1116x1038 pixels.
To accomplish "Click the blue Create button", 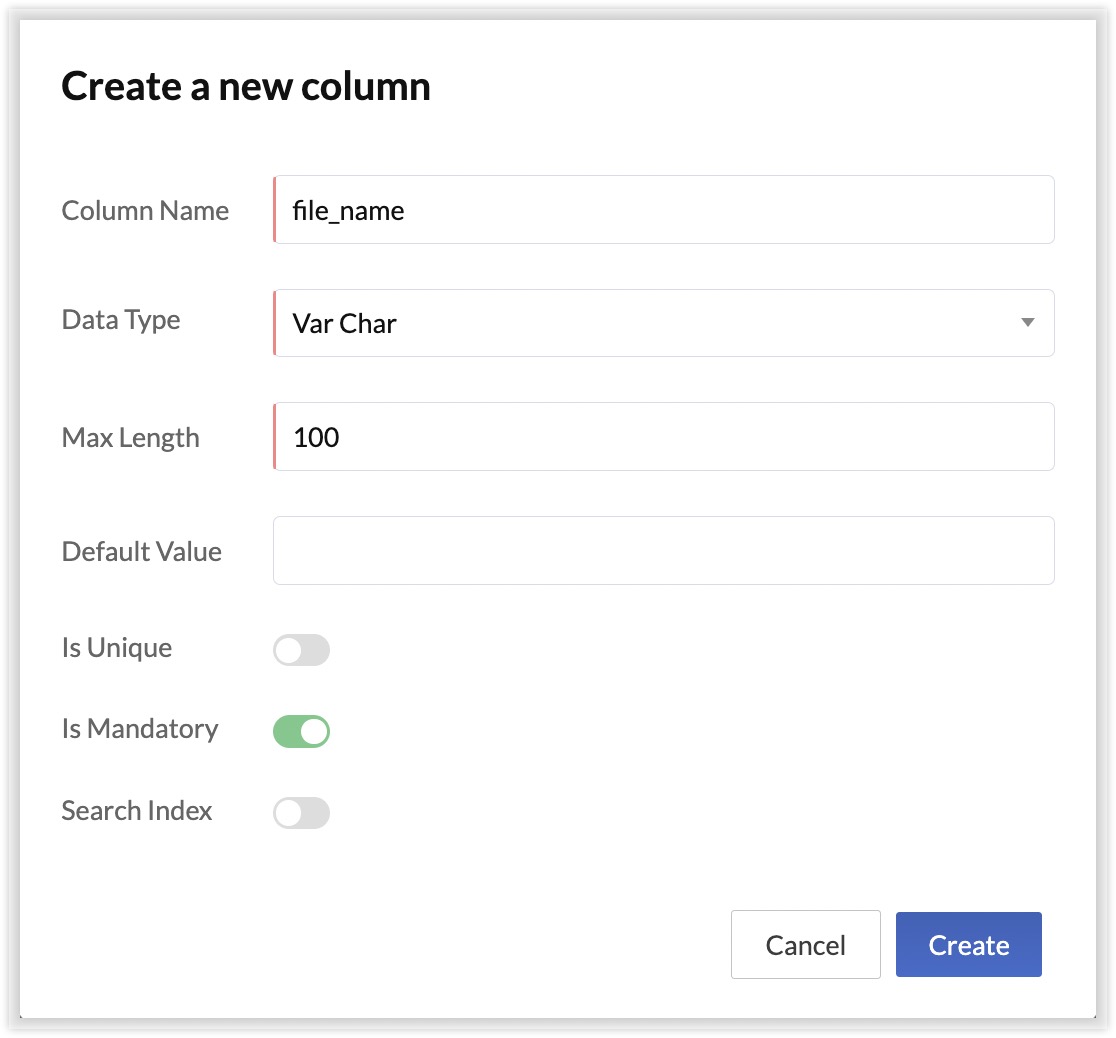I will [968, 945].
